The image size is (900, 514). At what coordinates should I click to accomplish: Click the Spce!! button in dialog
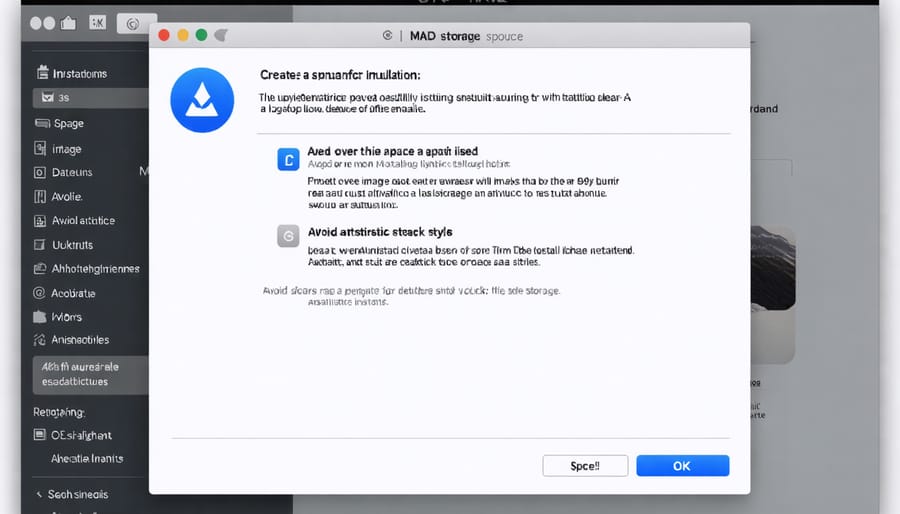585,466
